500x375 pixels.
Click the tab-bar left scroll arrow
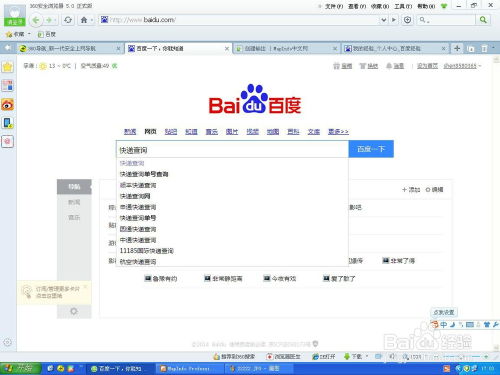[8, 48]
